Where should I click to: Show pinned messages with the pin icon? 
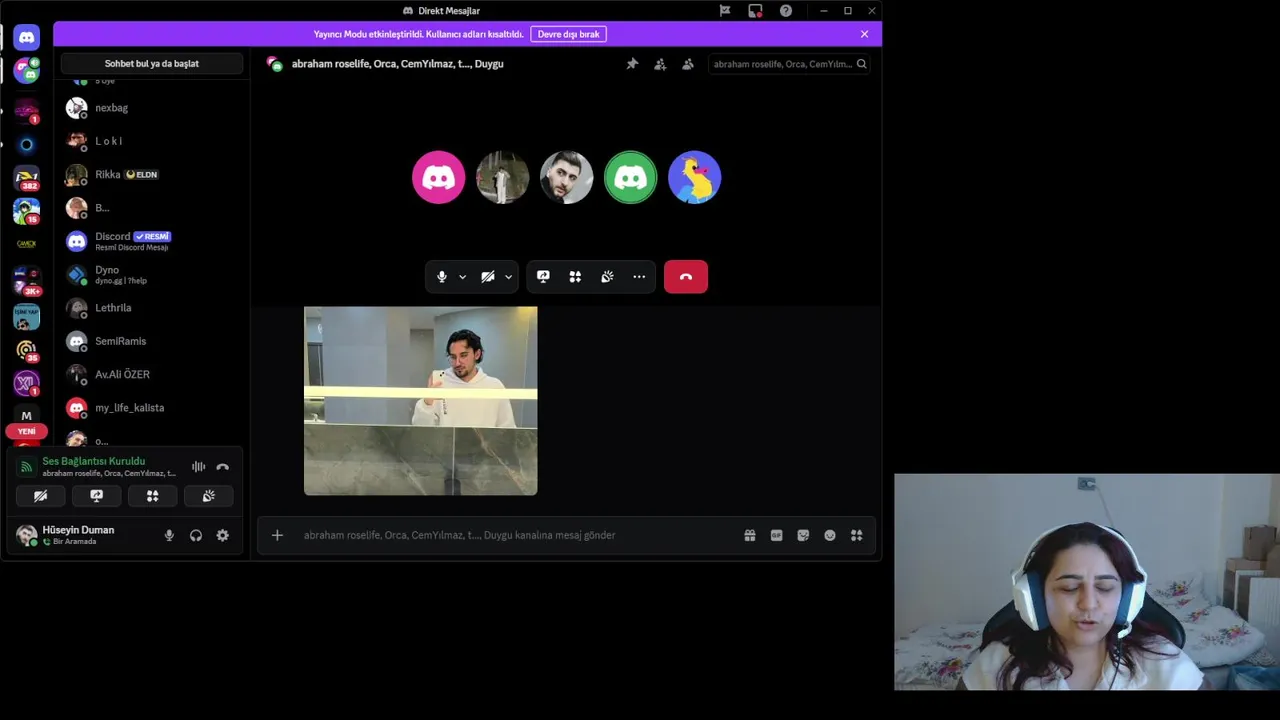(632, 64)
